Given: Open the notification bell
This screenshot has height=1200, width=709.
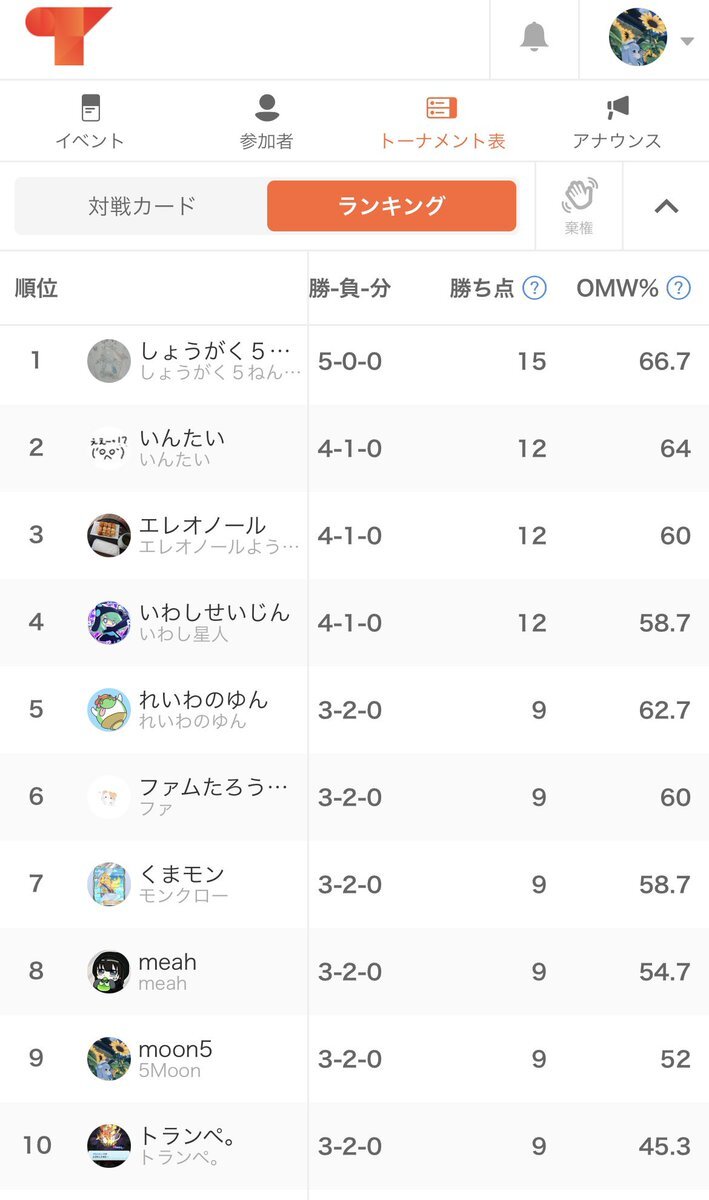Looking at the screenshot, I should (534, 38).
